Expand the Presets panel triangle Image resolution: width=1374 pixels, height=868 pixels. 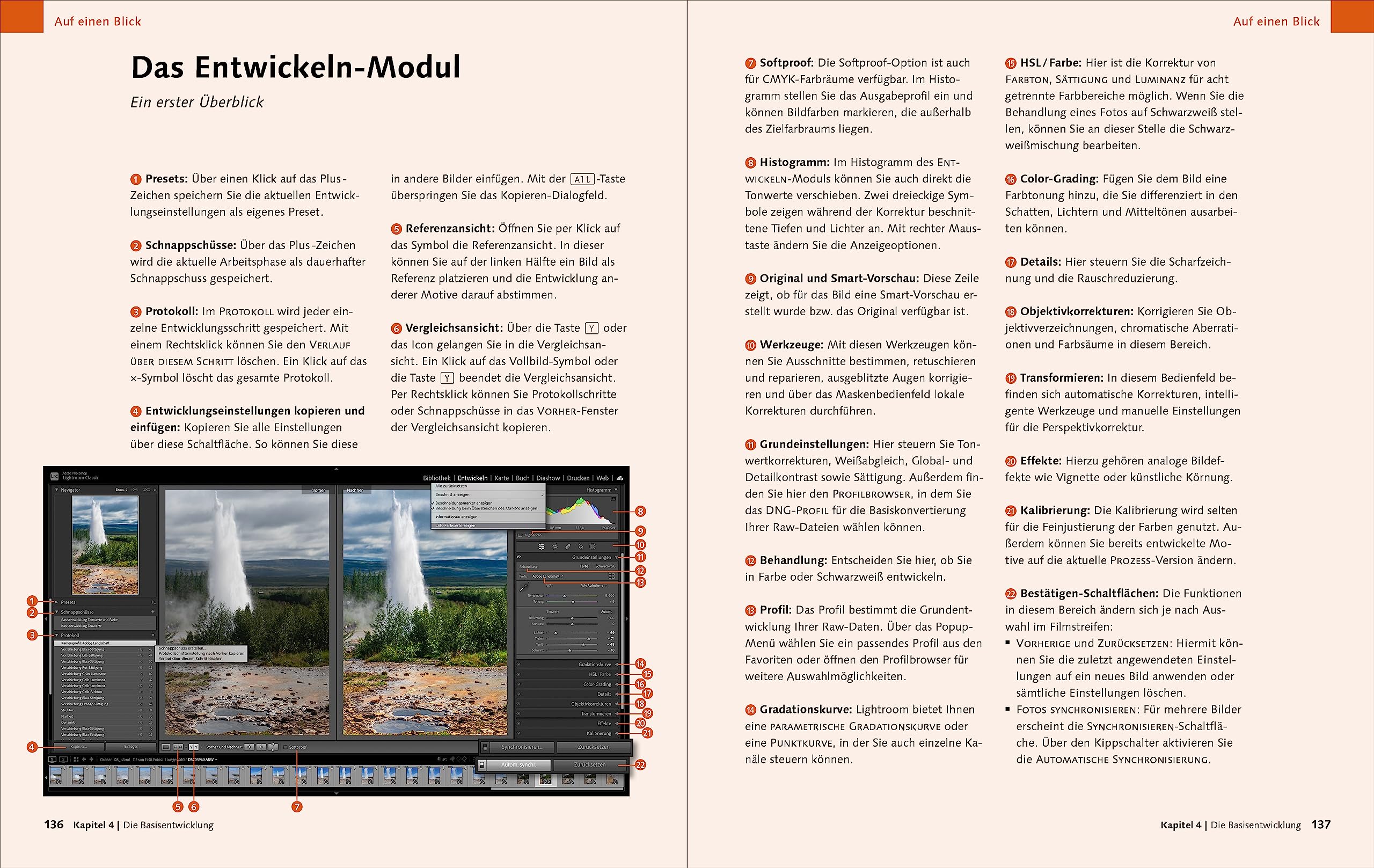point(57,603)
